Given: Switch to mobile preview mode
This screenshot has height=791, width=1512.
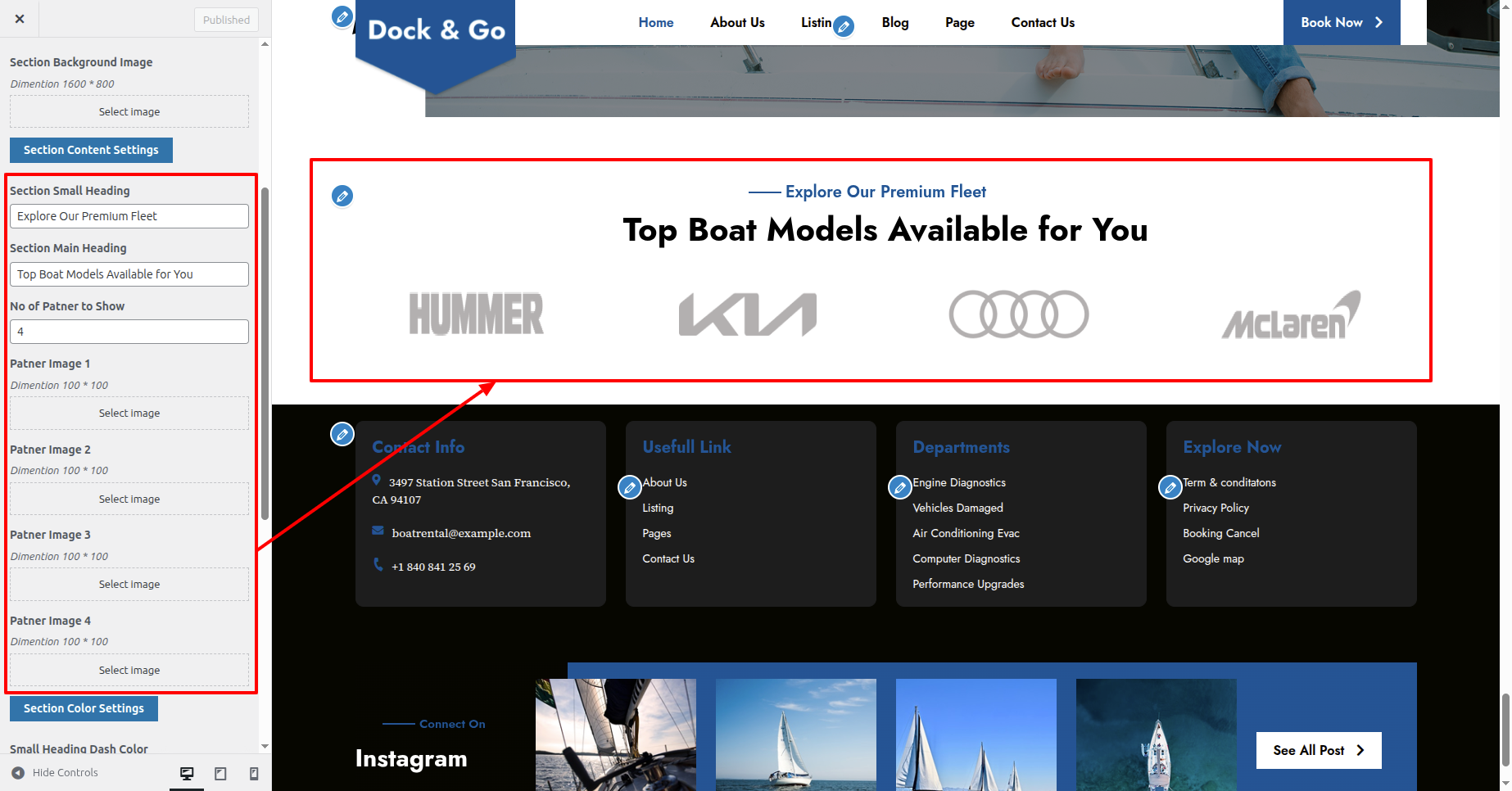Looking at the screenshot, I should [254, 773].
